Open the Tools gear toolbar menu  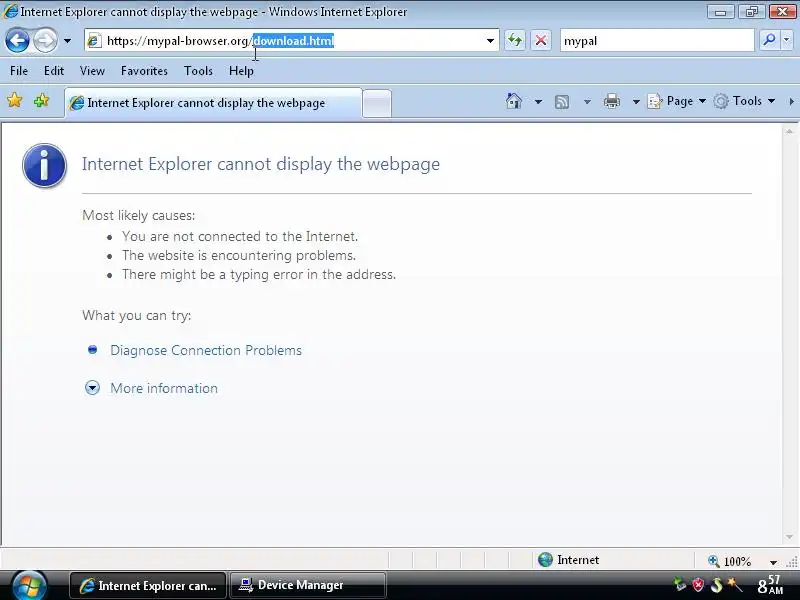[744, 101]
